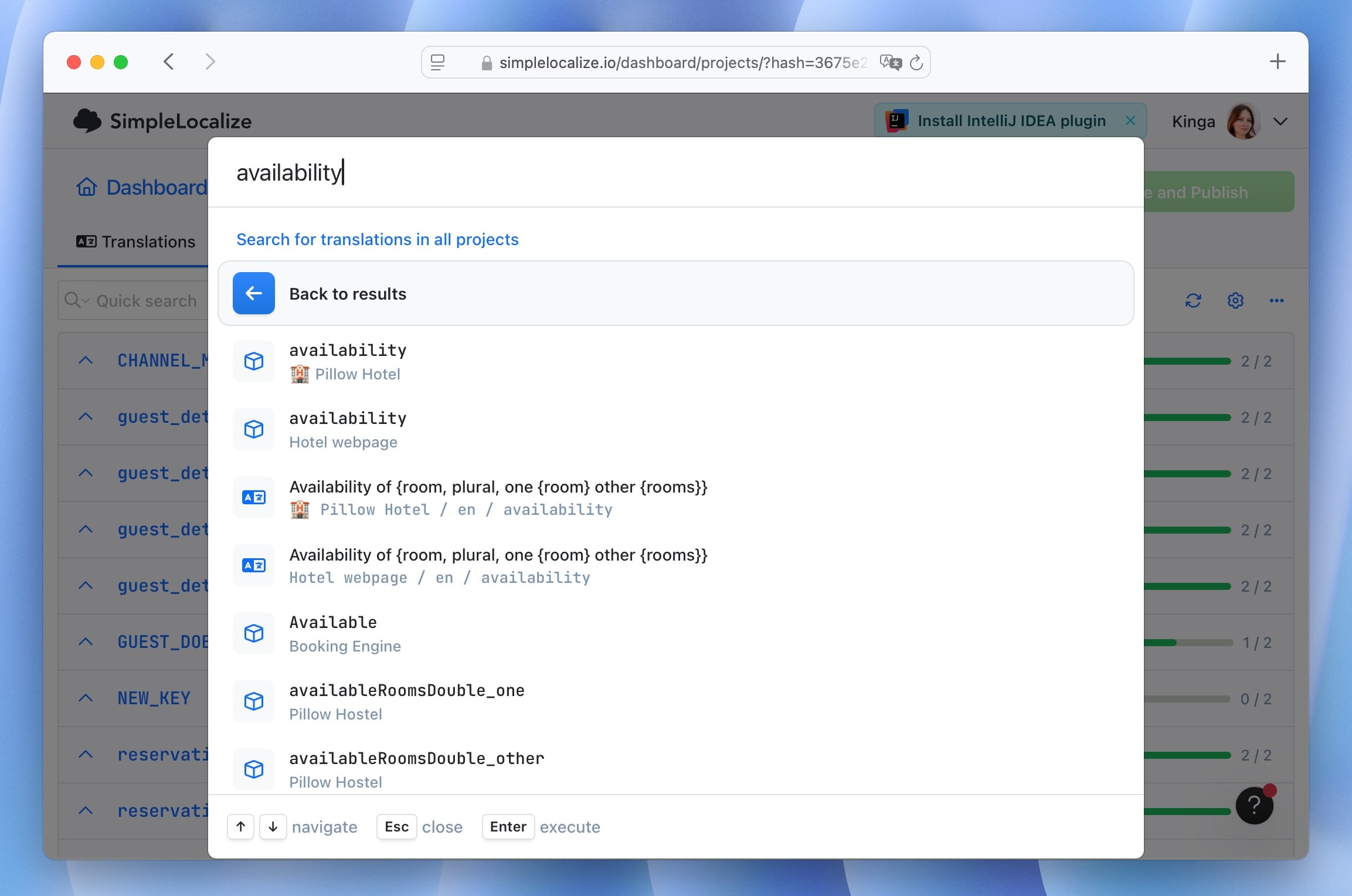Viewport: 1352px width, 896px height.
Task: Select availability key in Hotel webpage project
Action: point(347,429)
